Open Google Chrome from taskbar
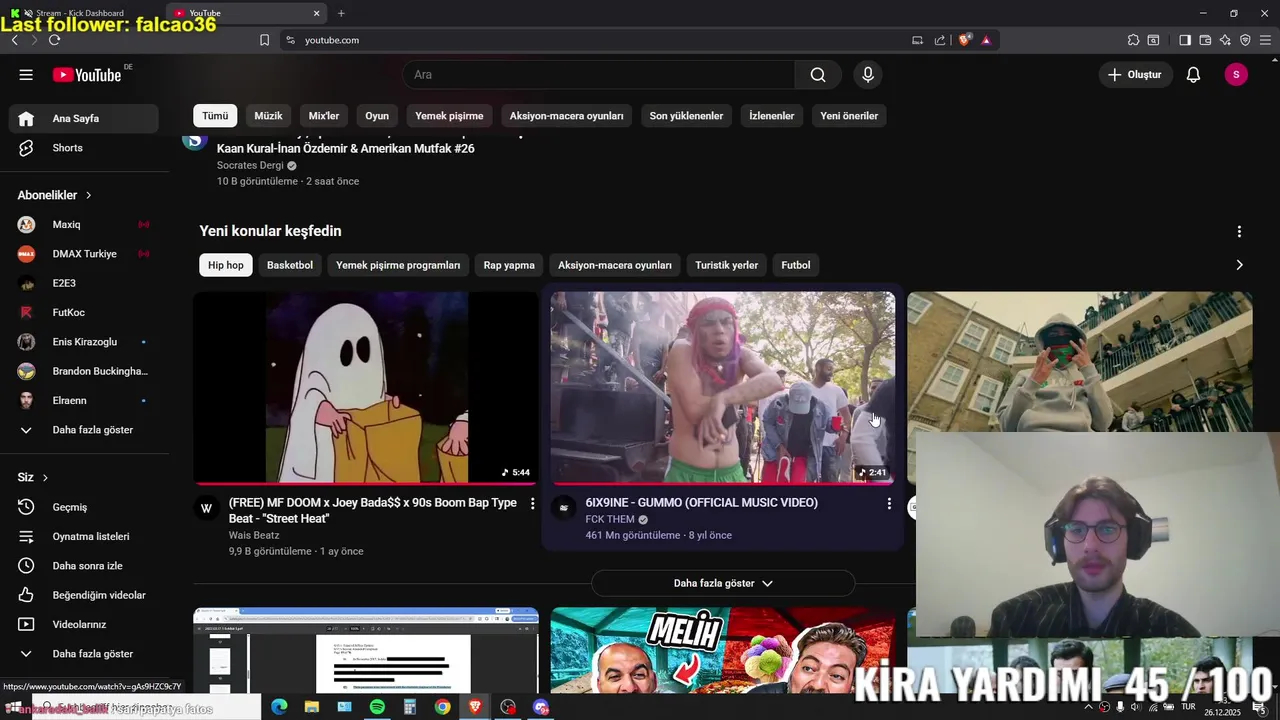Image resolution: width=1280 pixels, height=720 pixels. [442, 707]
